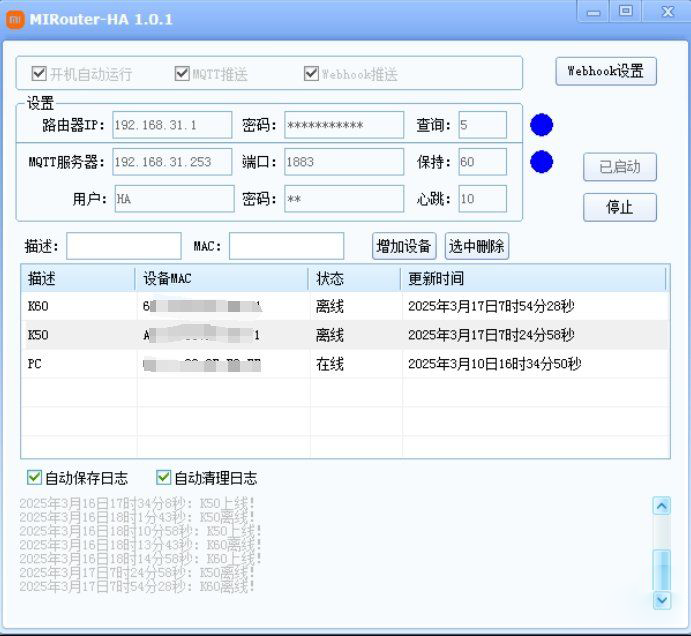Select the K50 device row

coord(345,335)
